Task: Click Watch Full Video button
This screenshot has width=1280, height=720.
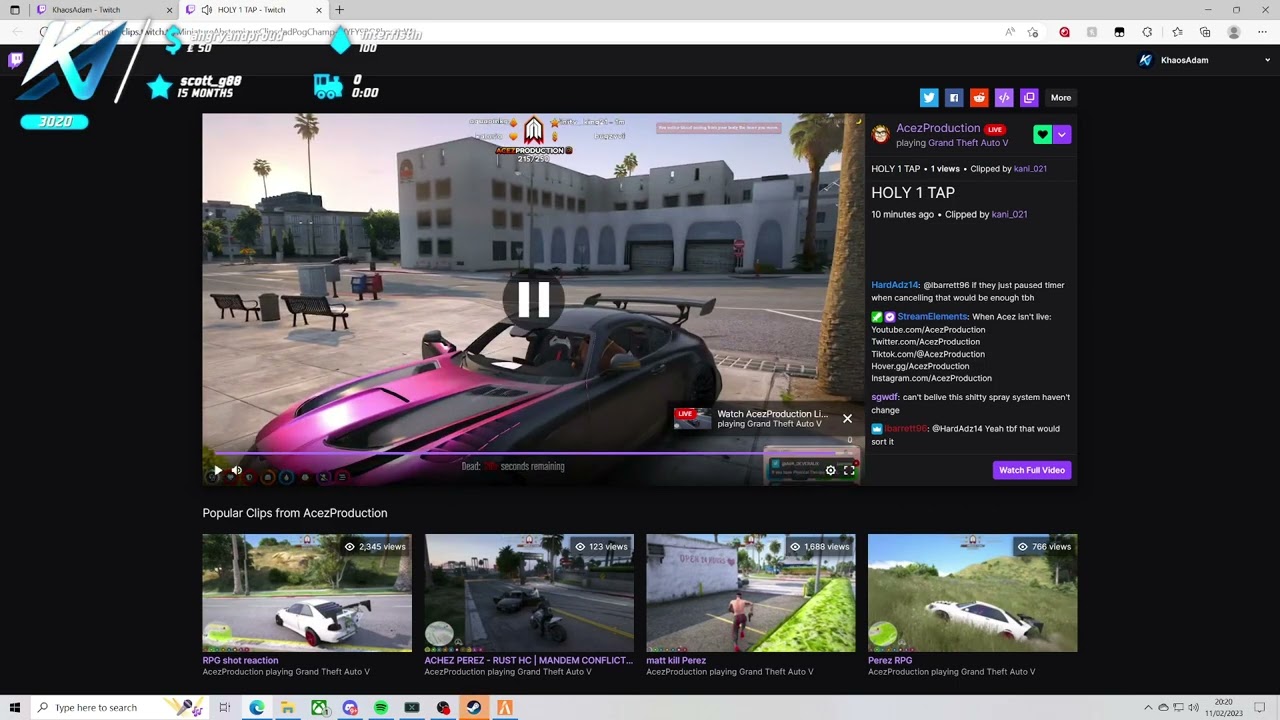Action: [x=1032, y=470]
